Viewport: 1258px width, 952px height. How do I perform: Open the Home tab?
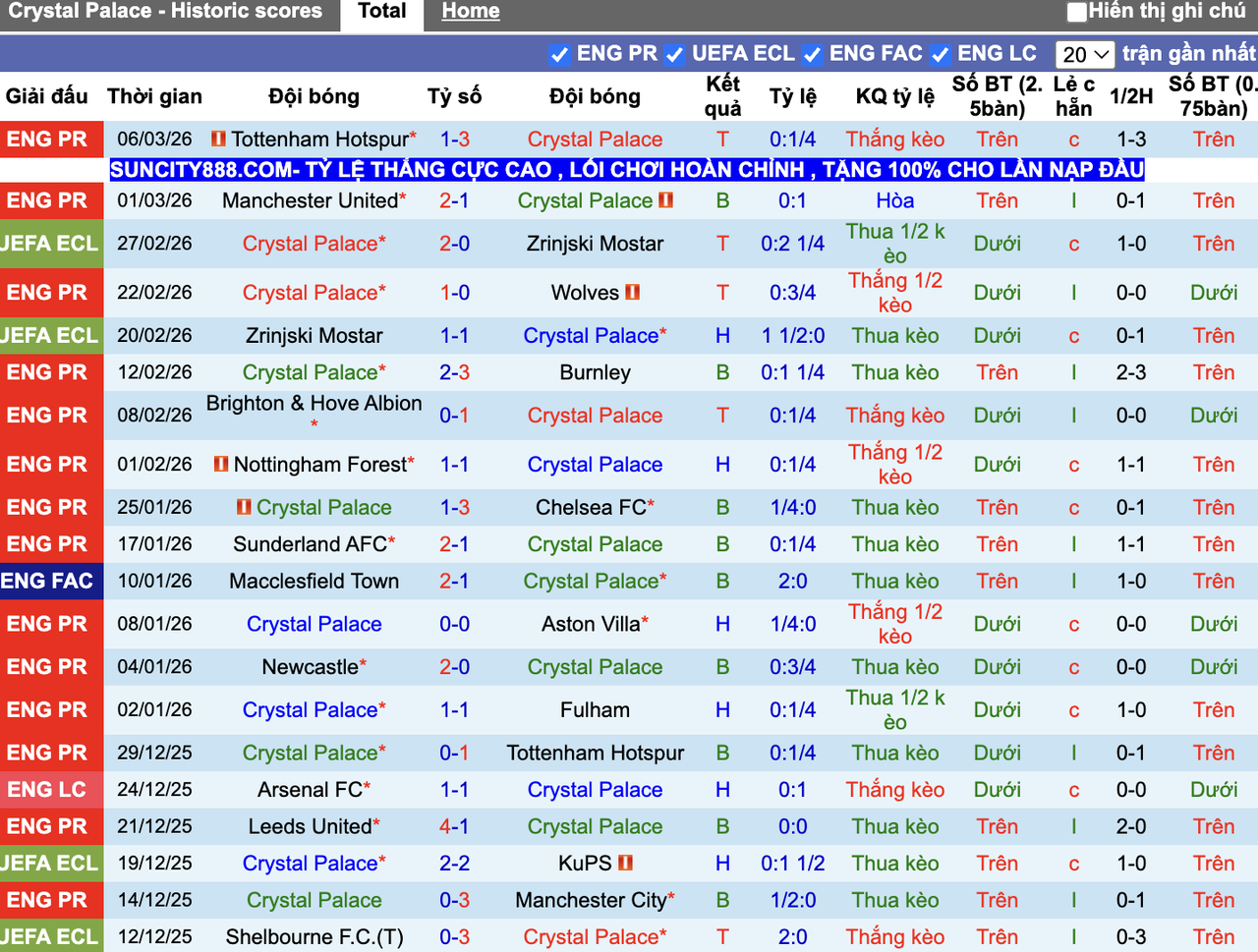click(470, 12)
